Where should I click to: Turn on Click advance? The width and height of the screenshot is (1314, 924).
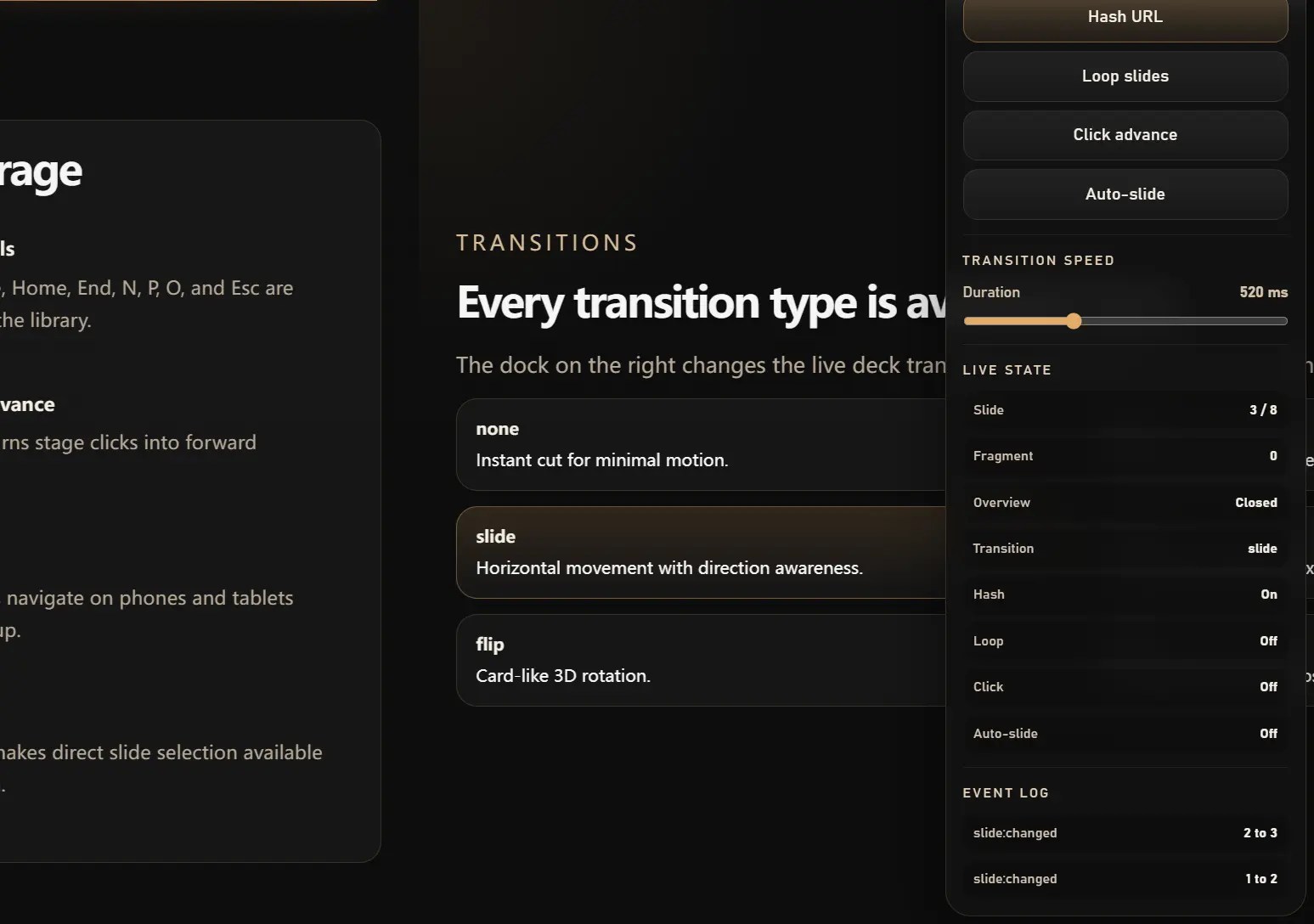point(1125,135)
